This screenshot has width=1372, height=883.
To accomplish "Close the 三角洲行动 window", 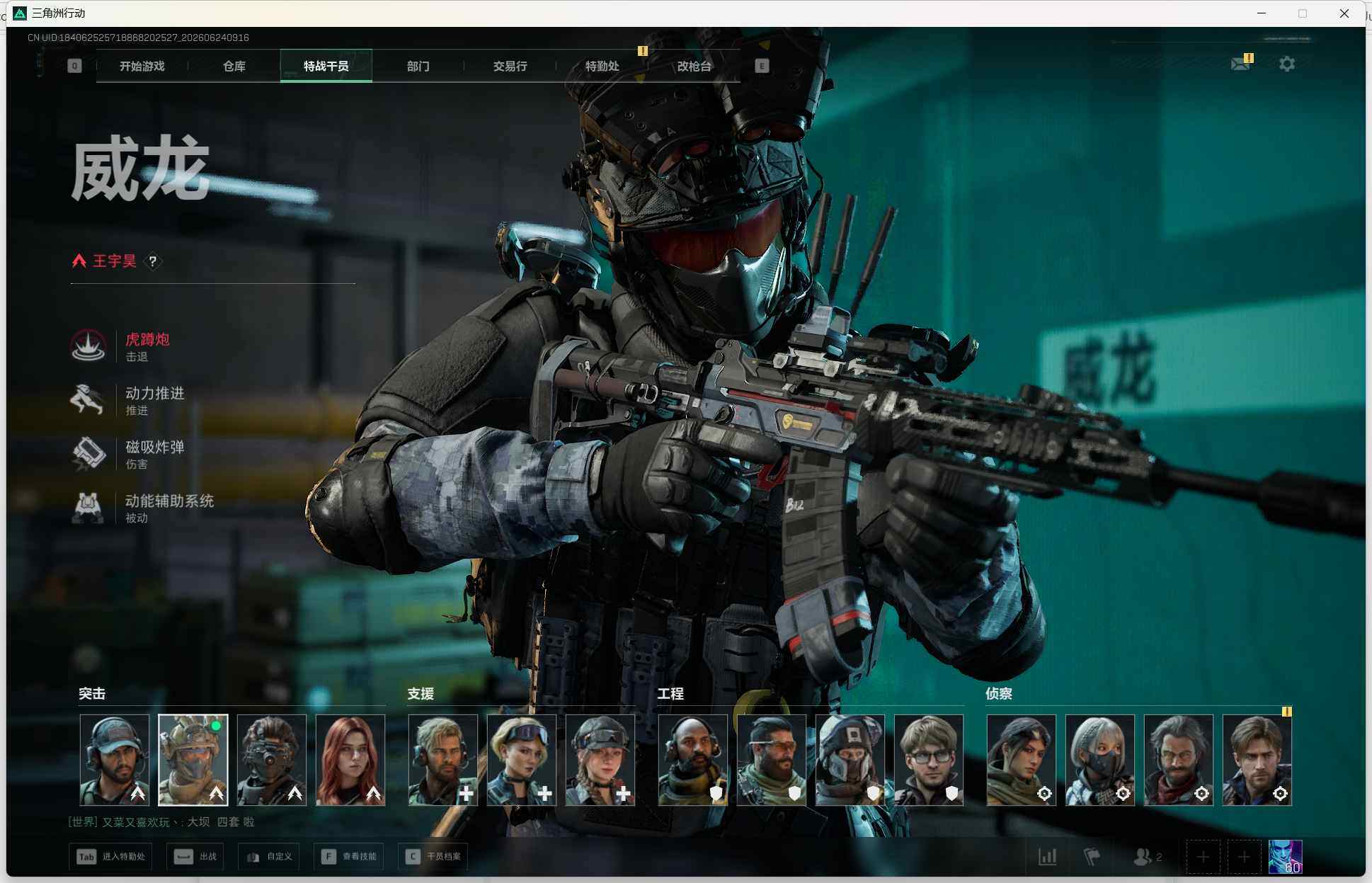I will (x=1344, y=13).
